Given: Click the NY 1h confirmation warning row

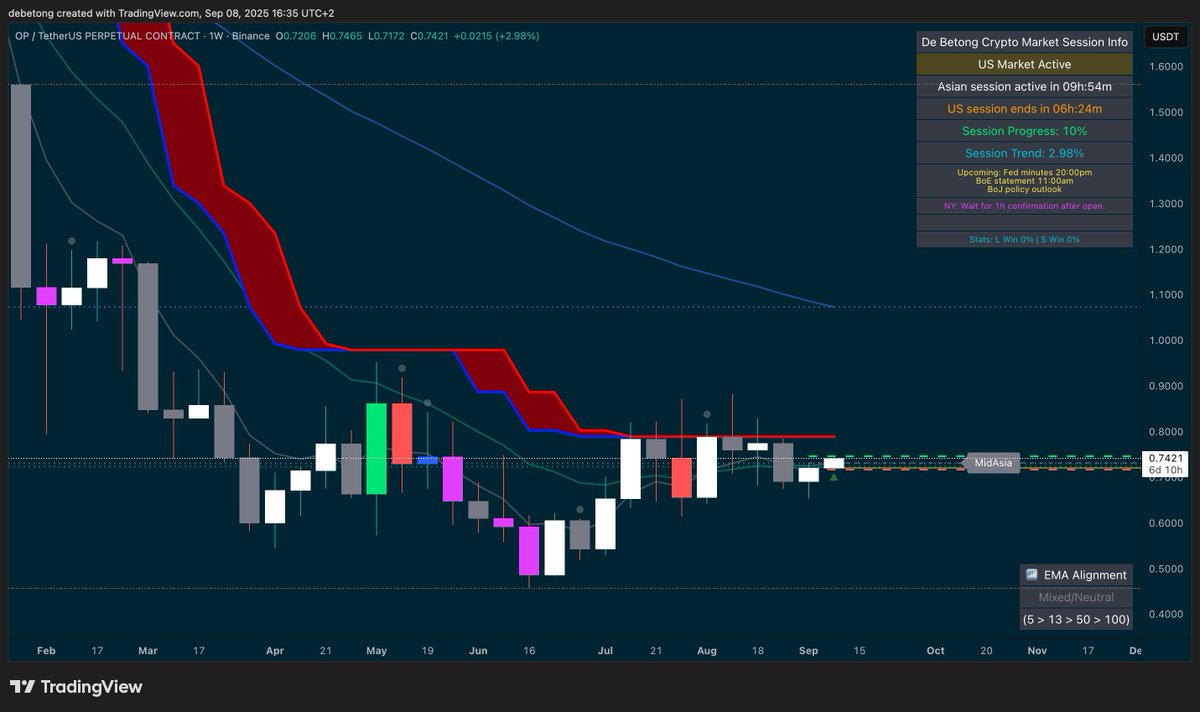Looking at the screenshot, I should coord(1023,205).
